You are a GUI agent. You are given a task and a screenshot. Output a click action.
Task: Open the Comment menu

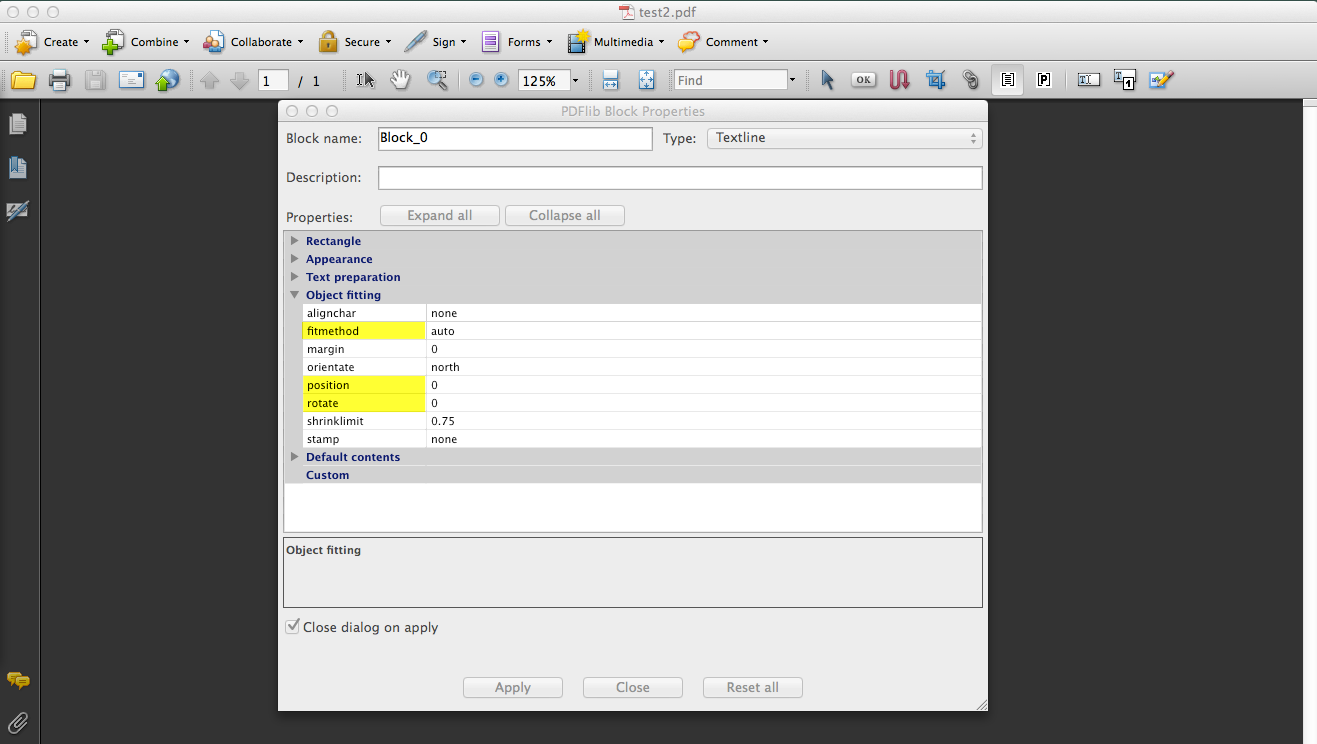coord(723,42)
